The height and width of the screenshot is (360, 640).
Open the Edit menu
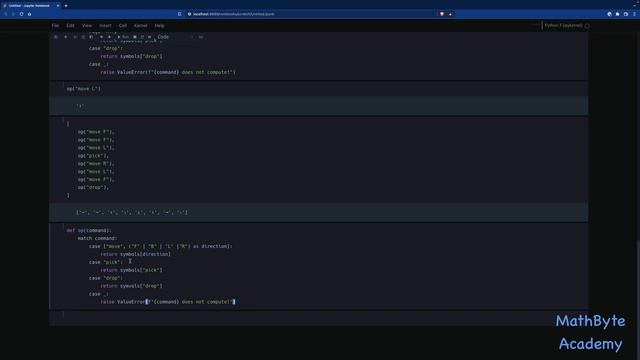(70, 25)
